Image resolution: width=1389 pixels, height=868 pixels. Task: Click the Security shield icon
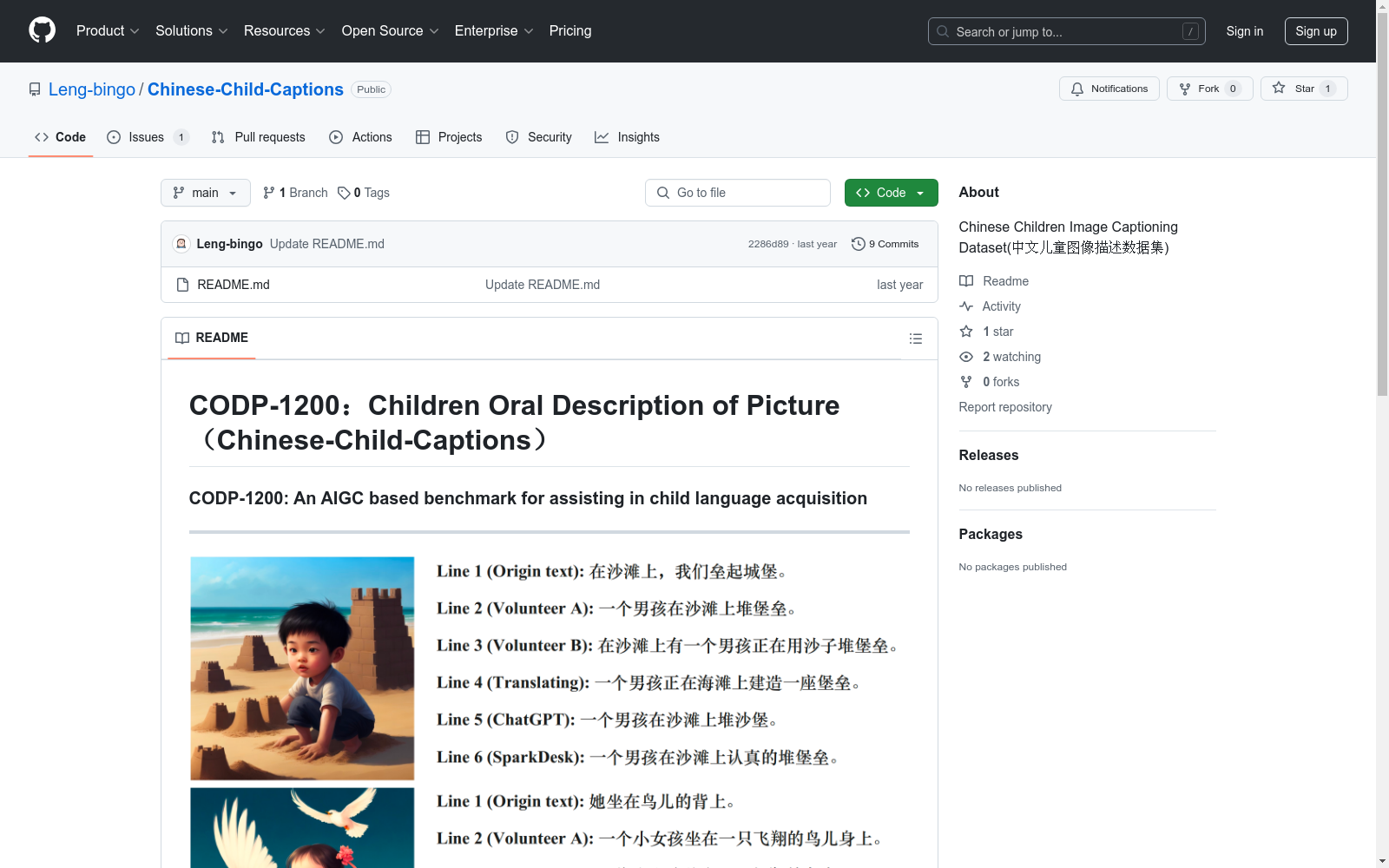tap(512, 137)
